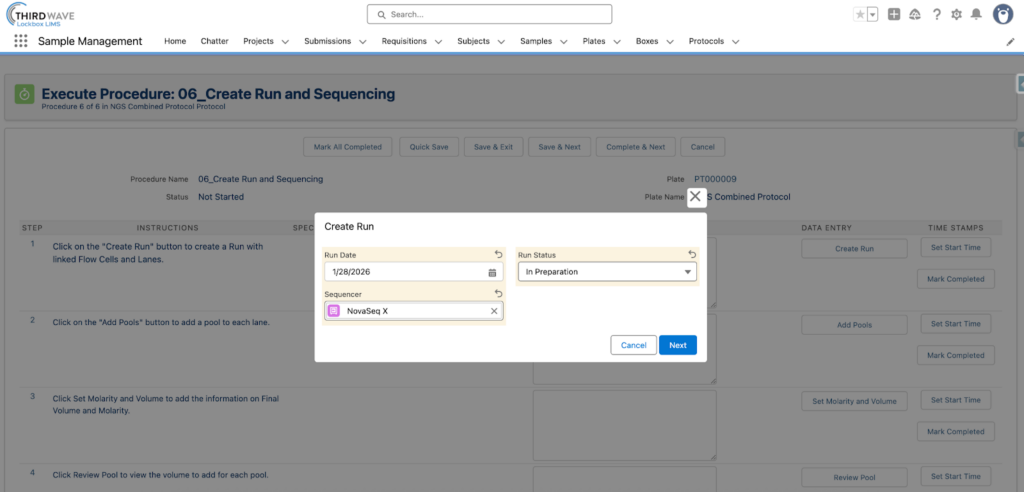The width and height of the screenshot is (1024, 492).
Task: Click the Save & Exit button
Action: click(x=493, y=147)
